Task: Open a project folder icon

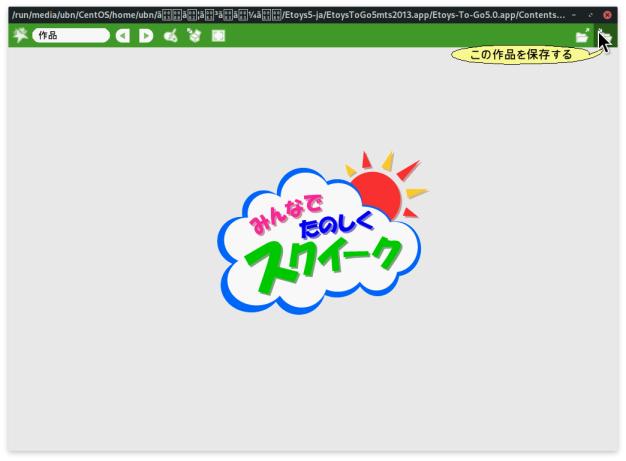Action: click(583, 36)
